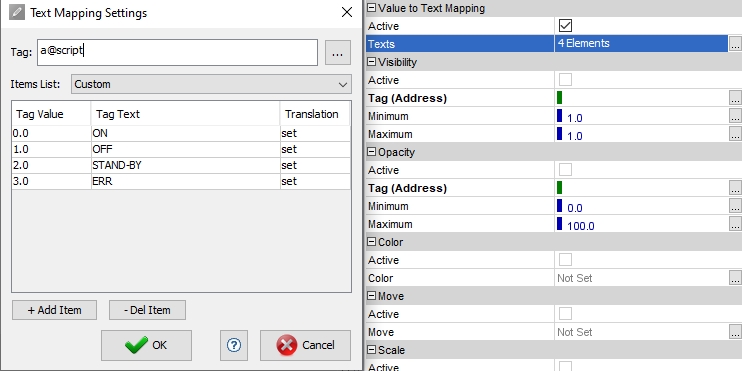Click inside the Tag input field
The height and width of the screenshot is (371, 742).
click(177, 53)
